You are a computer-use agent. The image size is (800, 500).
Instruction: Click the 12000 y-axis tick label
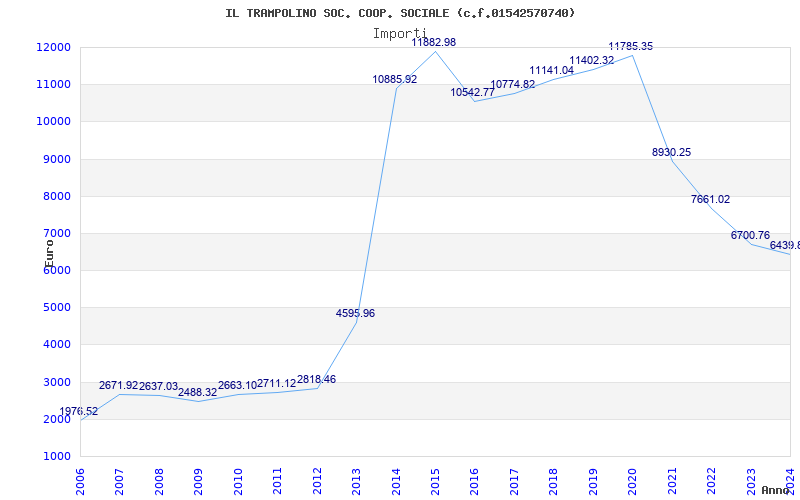54,47
